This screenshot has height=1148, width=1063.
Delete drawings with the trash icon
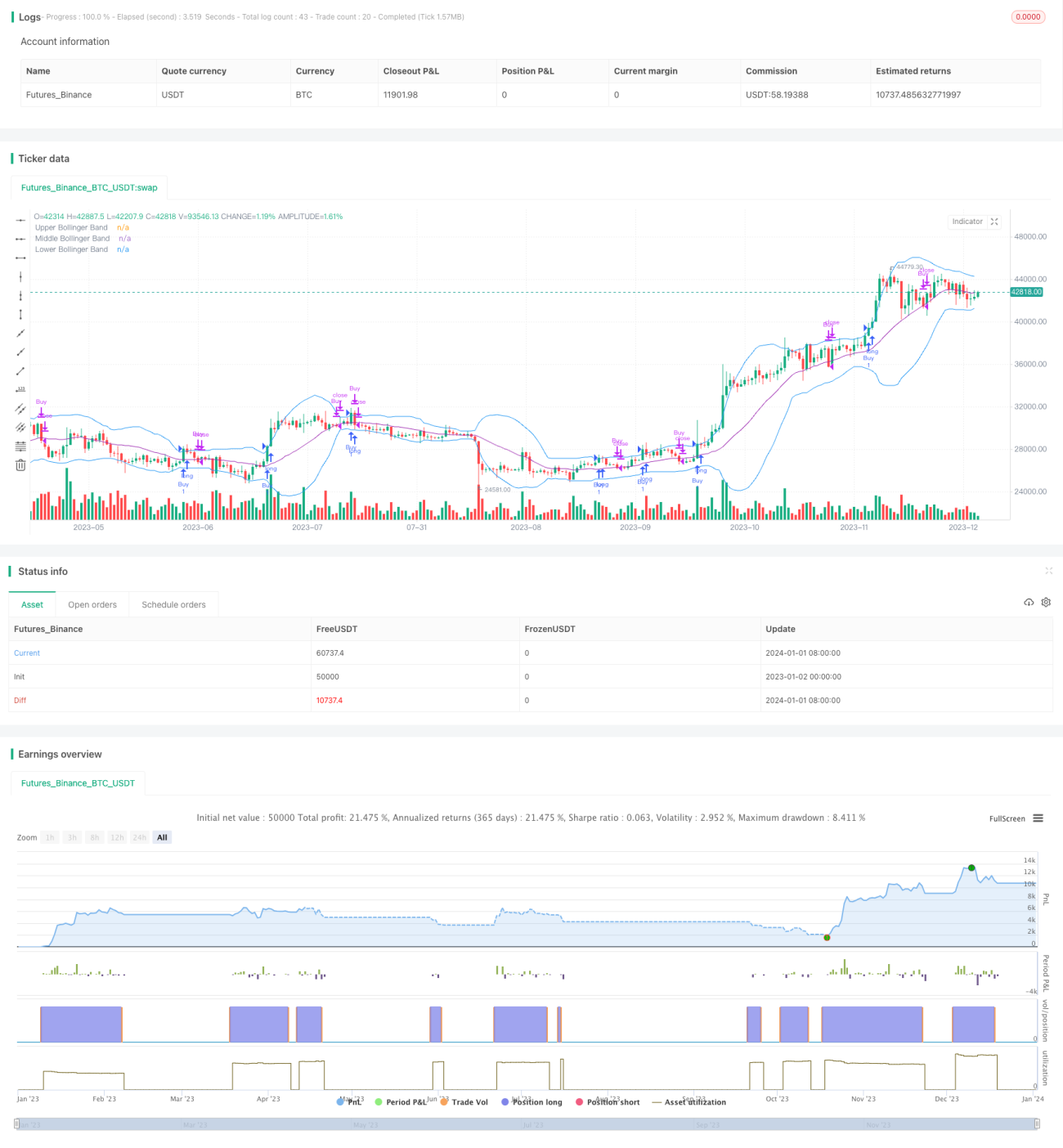pyautogui.click(x=20, y=464)
